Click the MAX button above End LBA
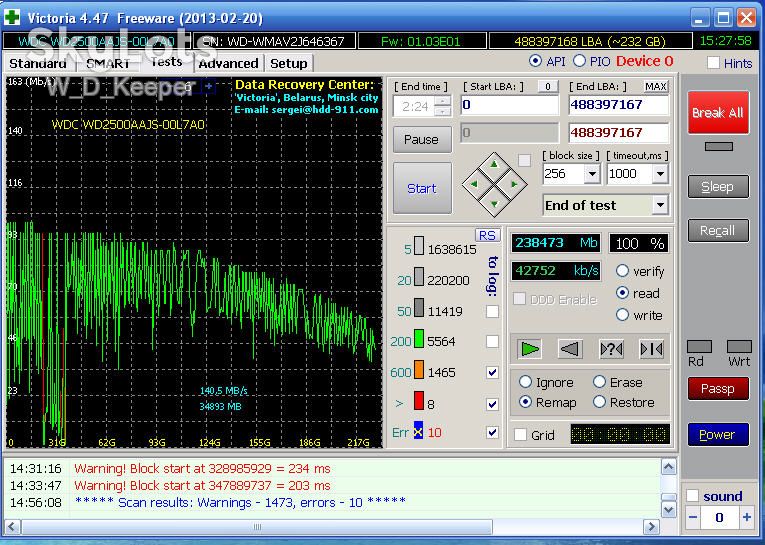Viewport: 765px width, 545px height. pyautogui.click(x=655, y=86)
